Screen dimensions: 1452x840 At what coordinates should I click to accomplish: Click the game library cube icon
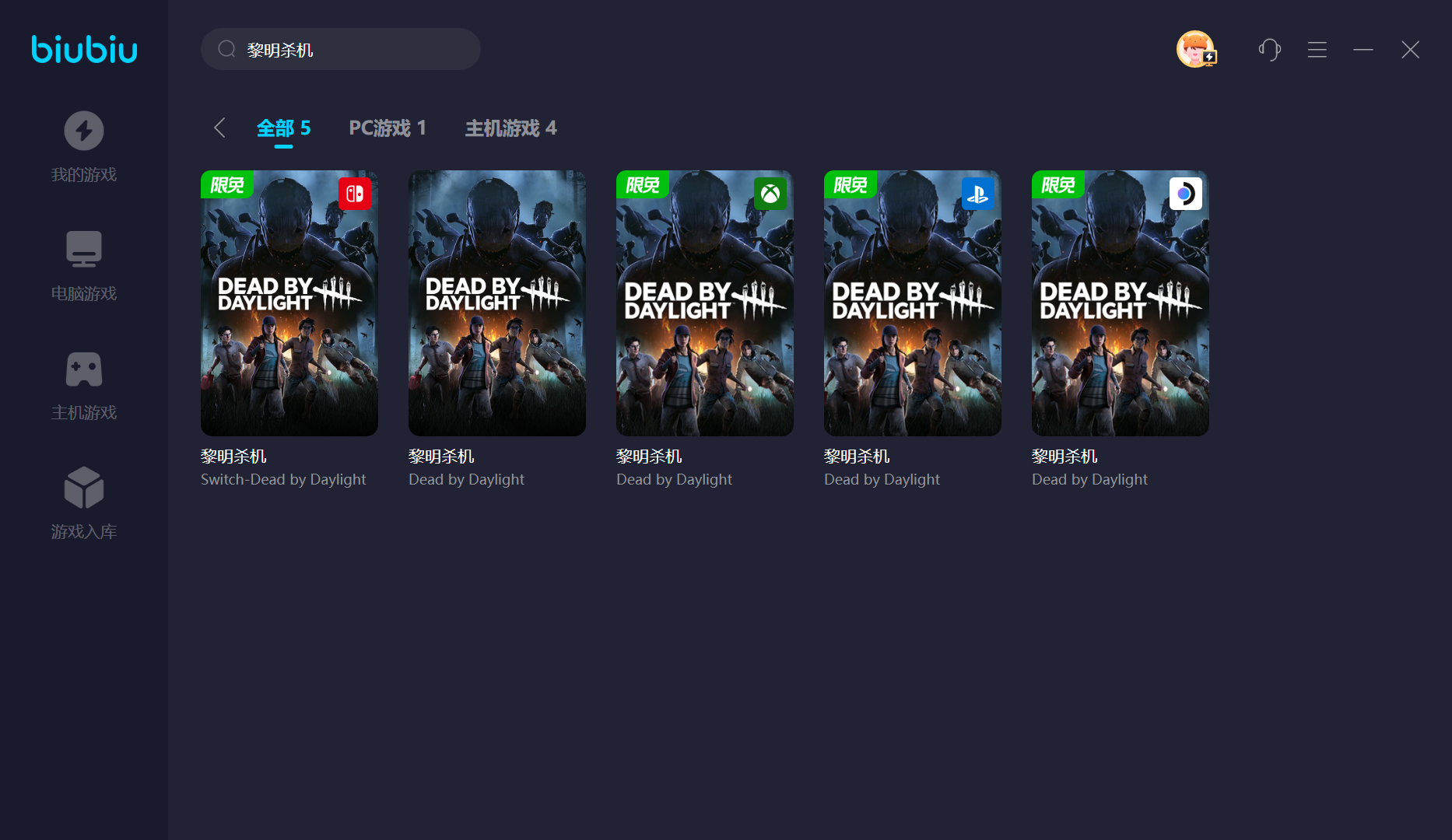tap(84, 488)
